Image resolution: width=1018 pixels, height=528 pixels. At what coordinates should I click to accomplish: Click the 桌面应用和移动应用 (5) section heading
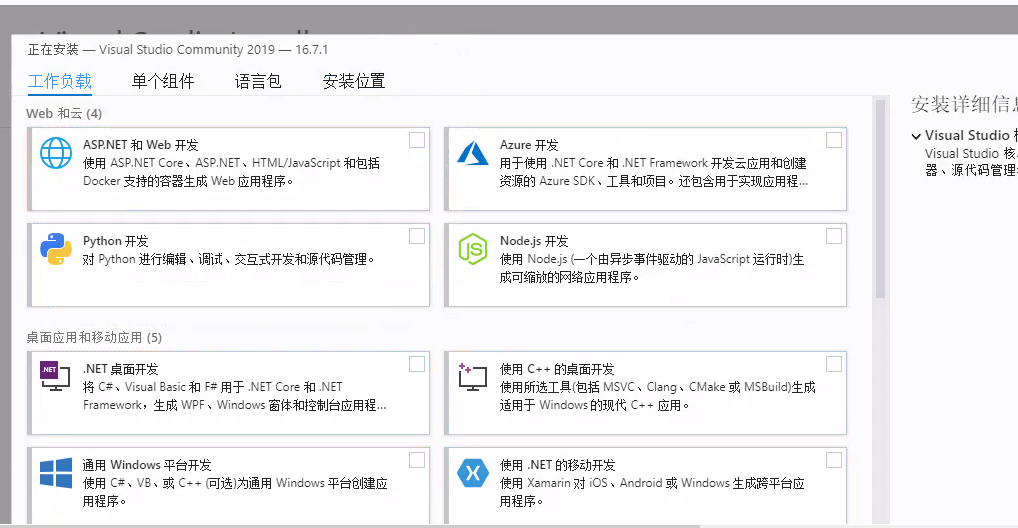click(94, 338)
